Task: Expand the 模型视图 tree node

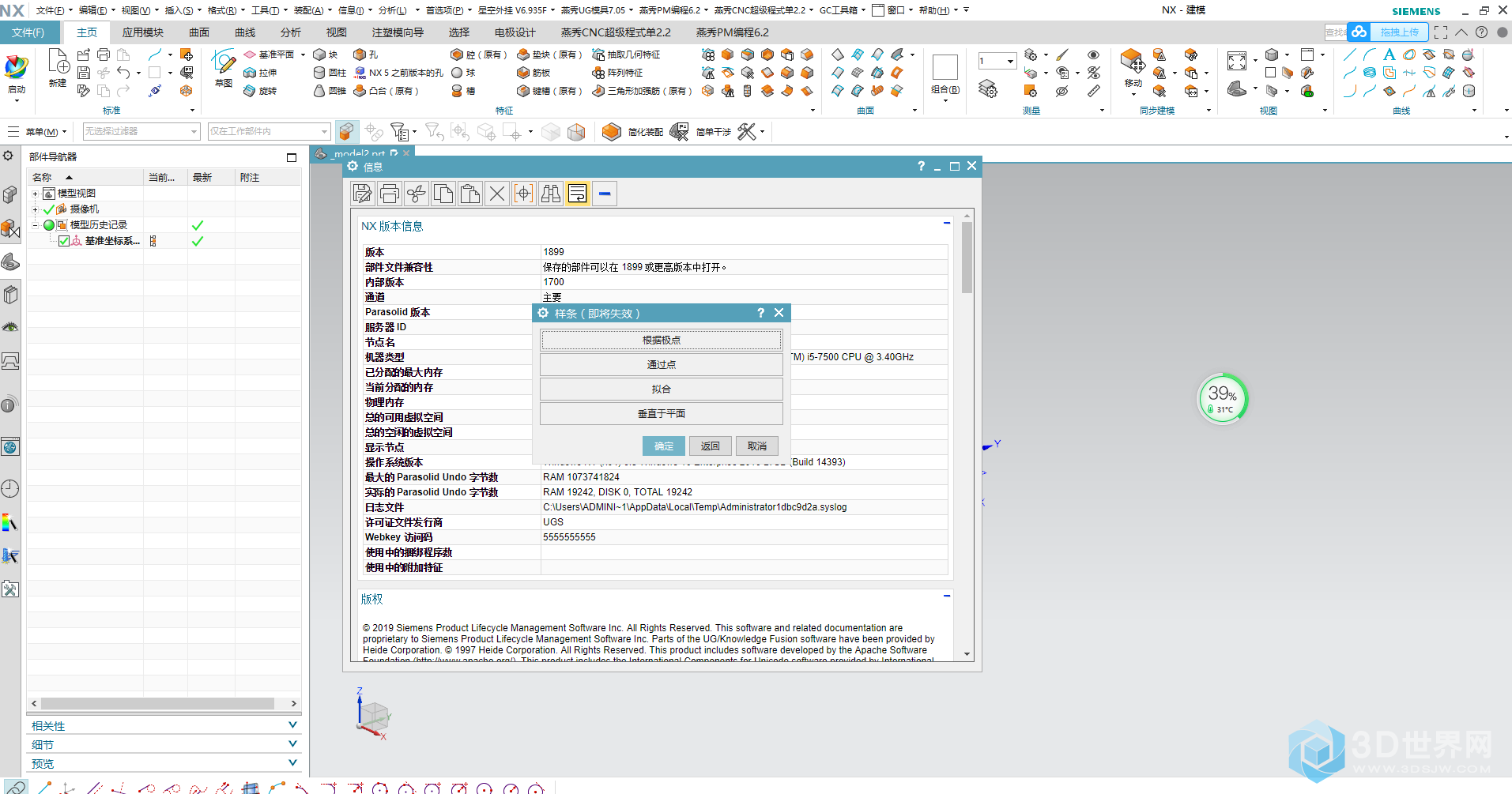Action: click(x=35, y=194)
